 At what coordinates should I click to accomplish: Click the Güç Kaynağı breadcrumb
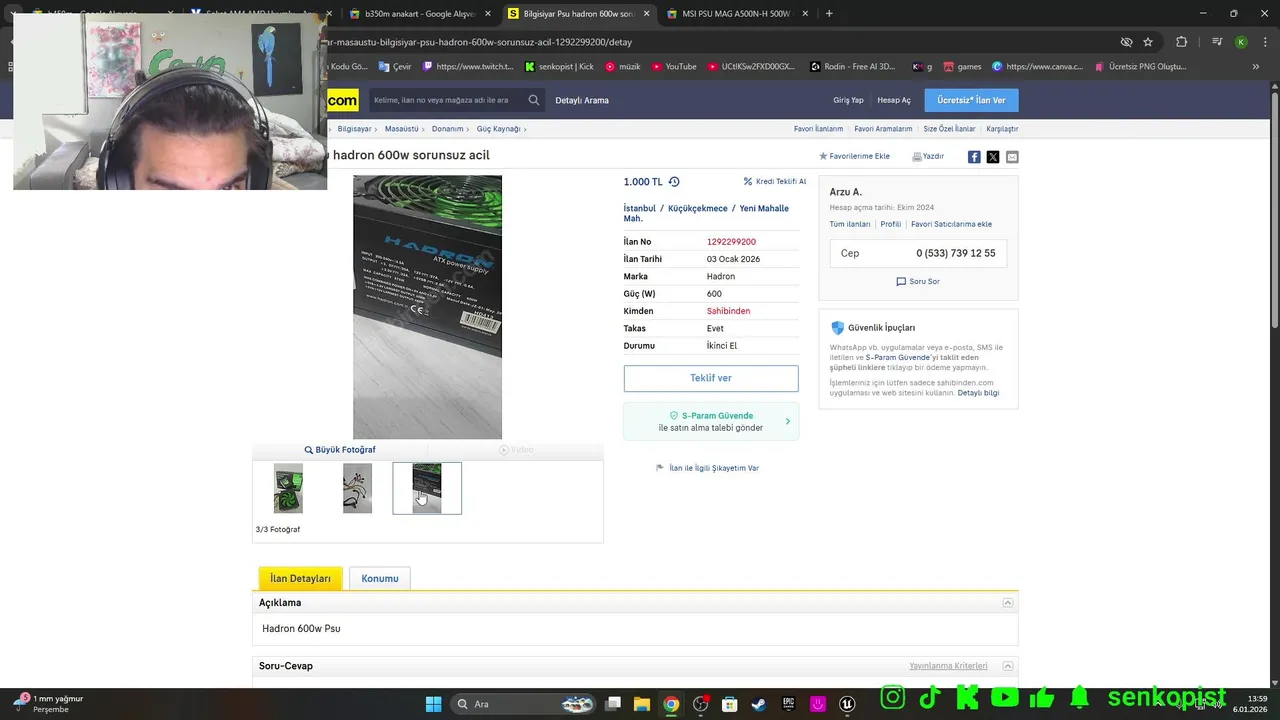(x=498, y=129)
